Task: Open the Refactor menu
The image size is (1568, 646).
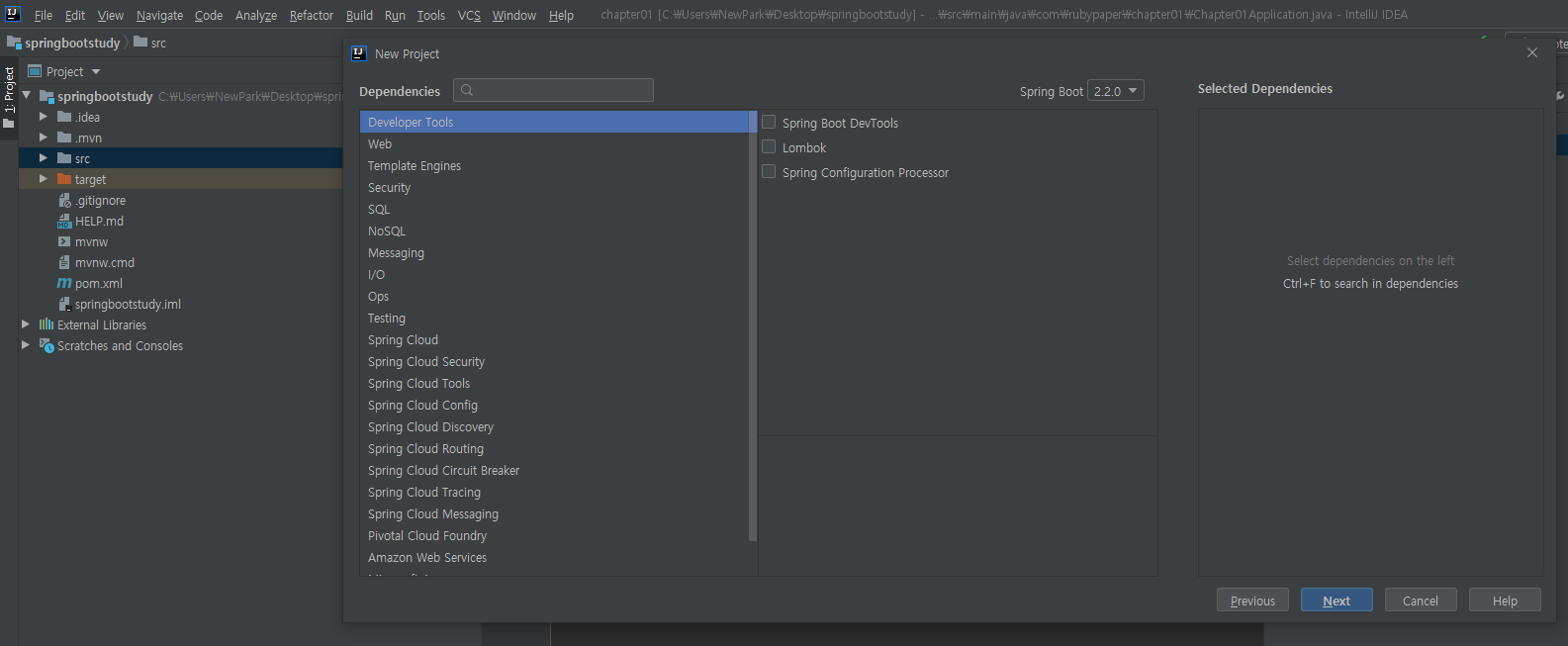Action: 312,15
